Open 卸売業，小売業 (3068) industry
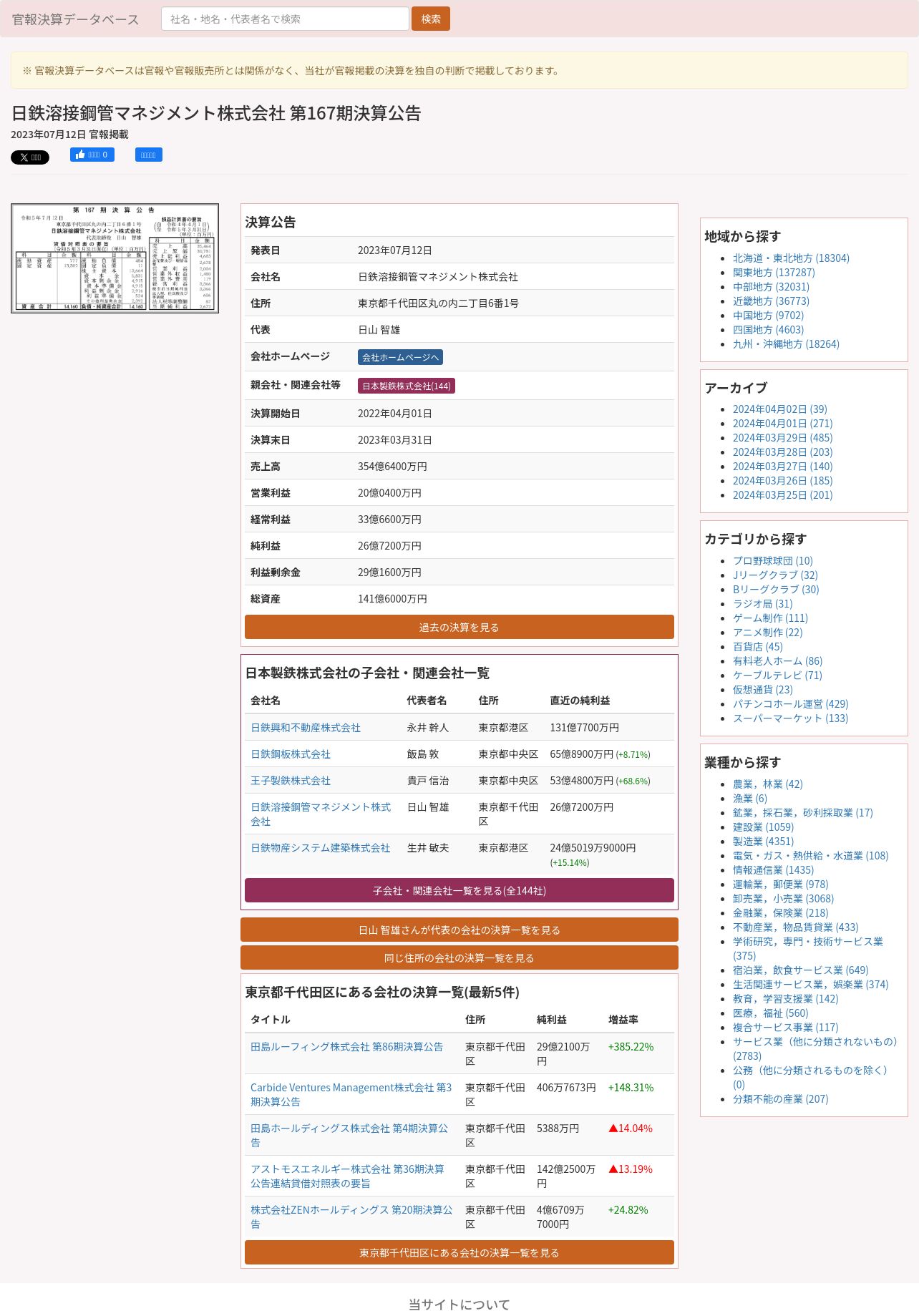 tap(783, 899)
